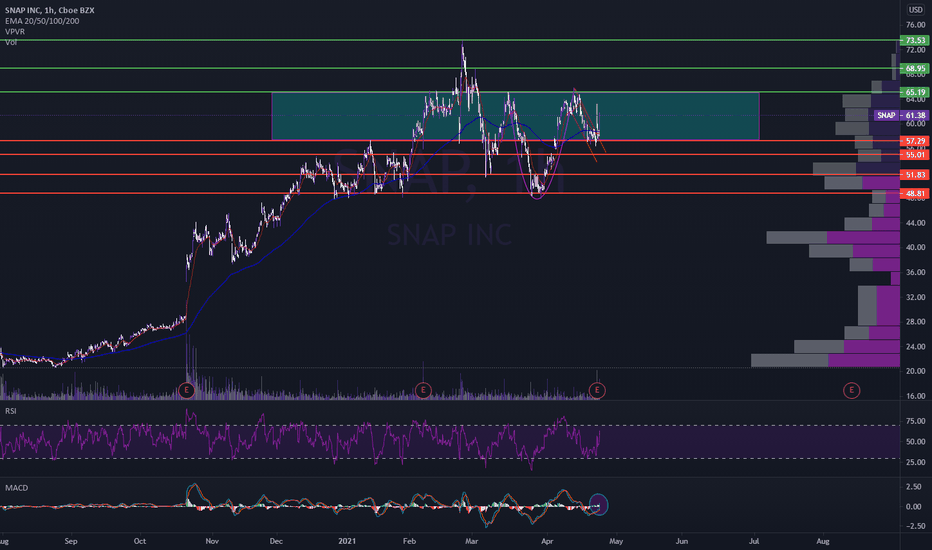Select the Vol indicator label
This screenshot has width=932, height=550.
pyautogui.click(x=11, y=42)
